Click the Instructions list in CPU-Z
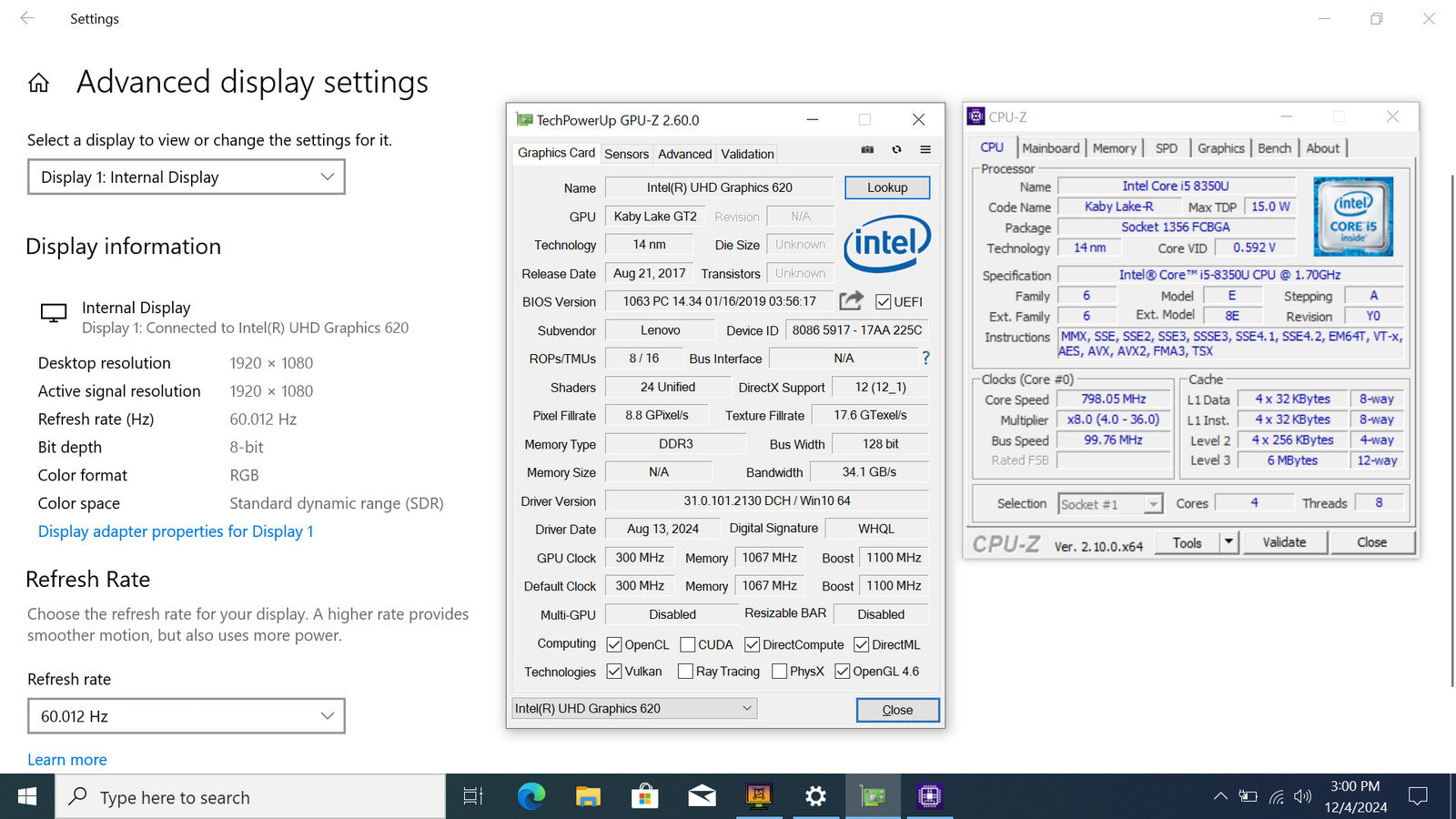The height and width of the screenshot is (819, 1456). coord(1231,344)
